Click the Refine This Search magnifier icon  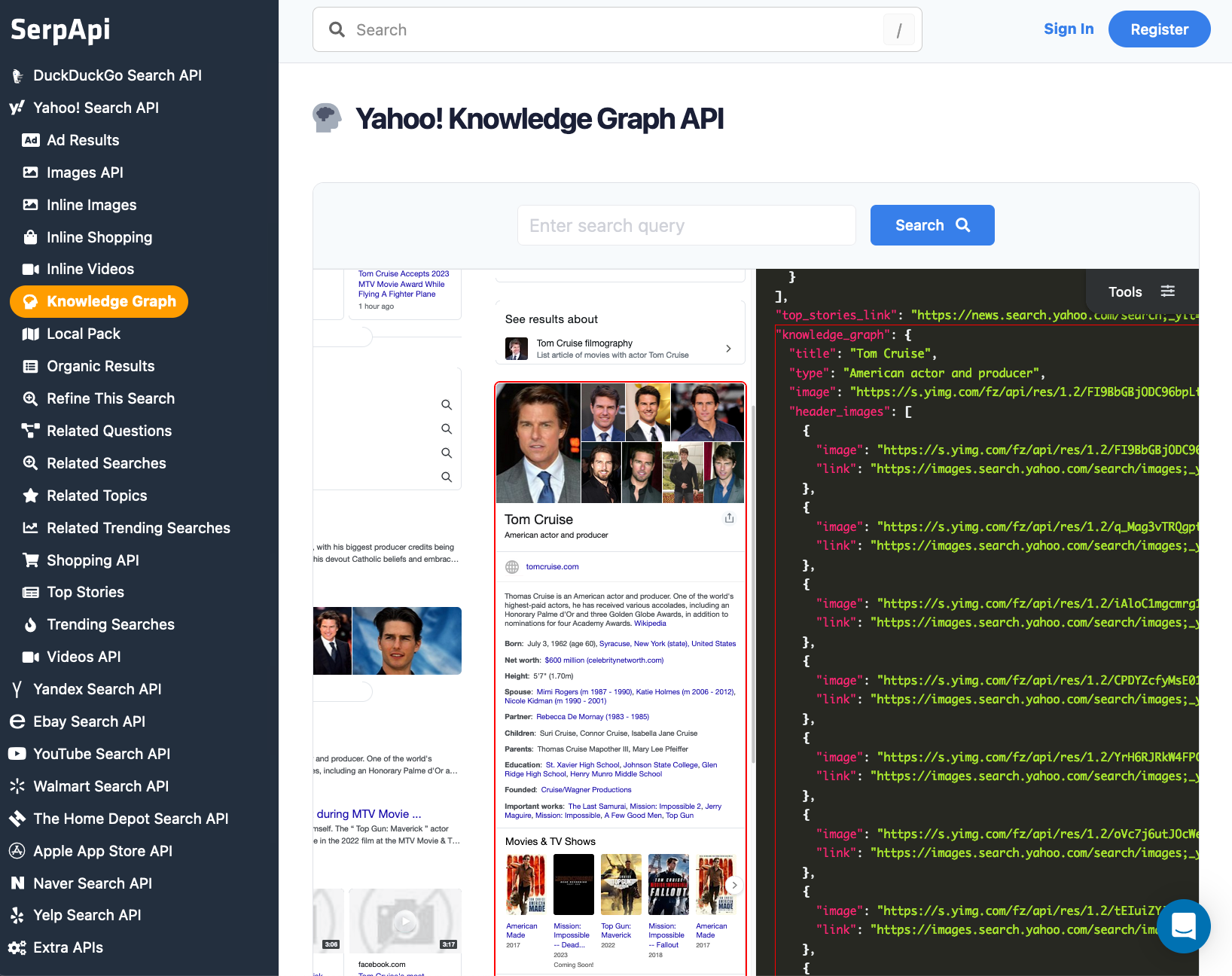(31, 398)
